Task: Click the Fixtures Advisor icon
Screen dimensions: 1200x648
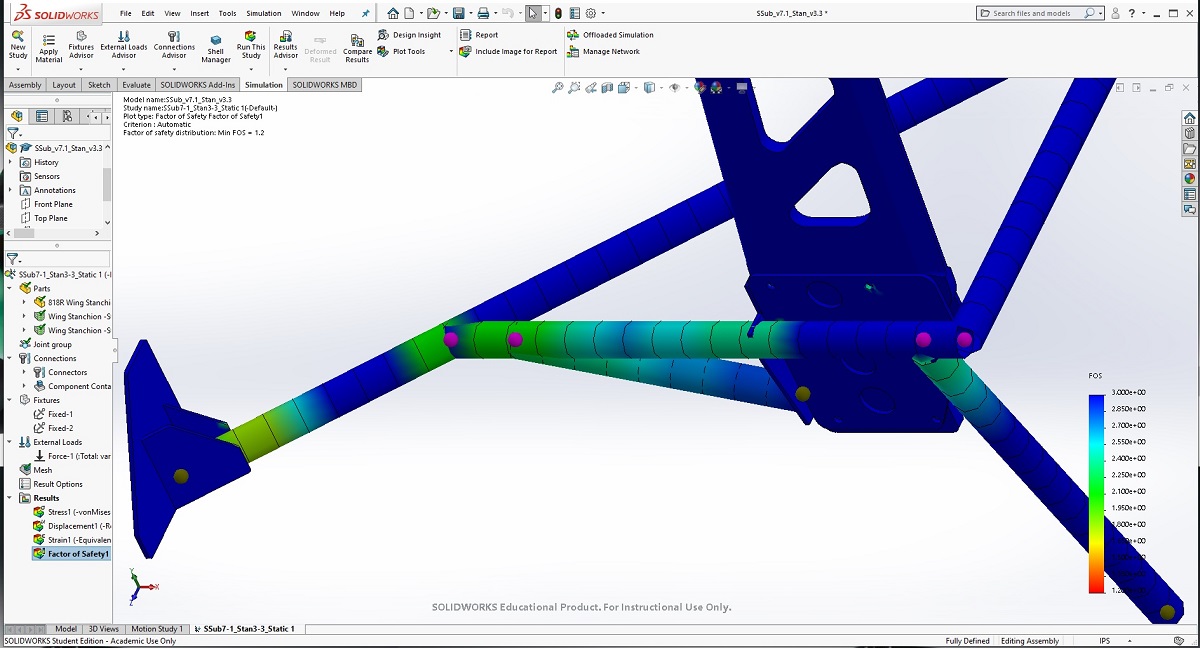Action: tap(81, 46)
